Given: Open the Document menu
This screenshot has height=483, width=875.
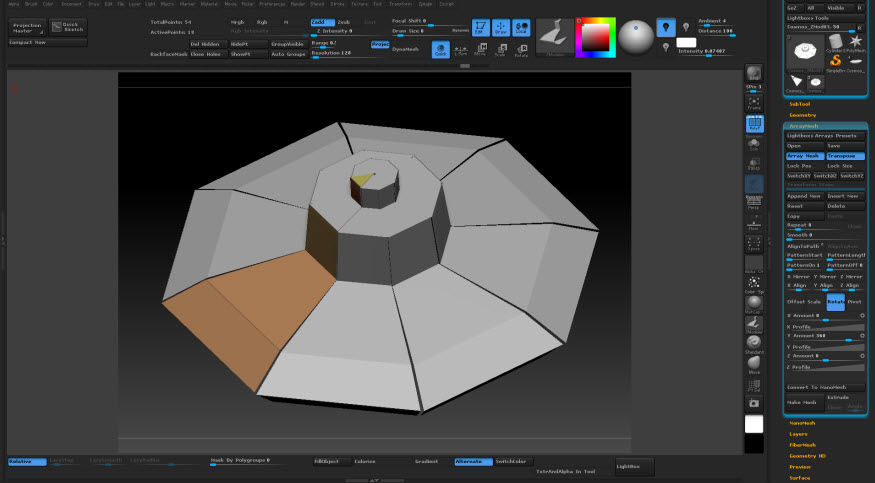Looking at the screenshot, I should point(71,4).
